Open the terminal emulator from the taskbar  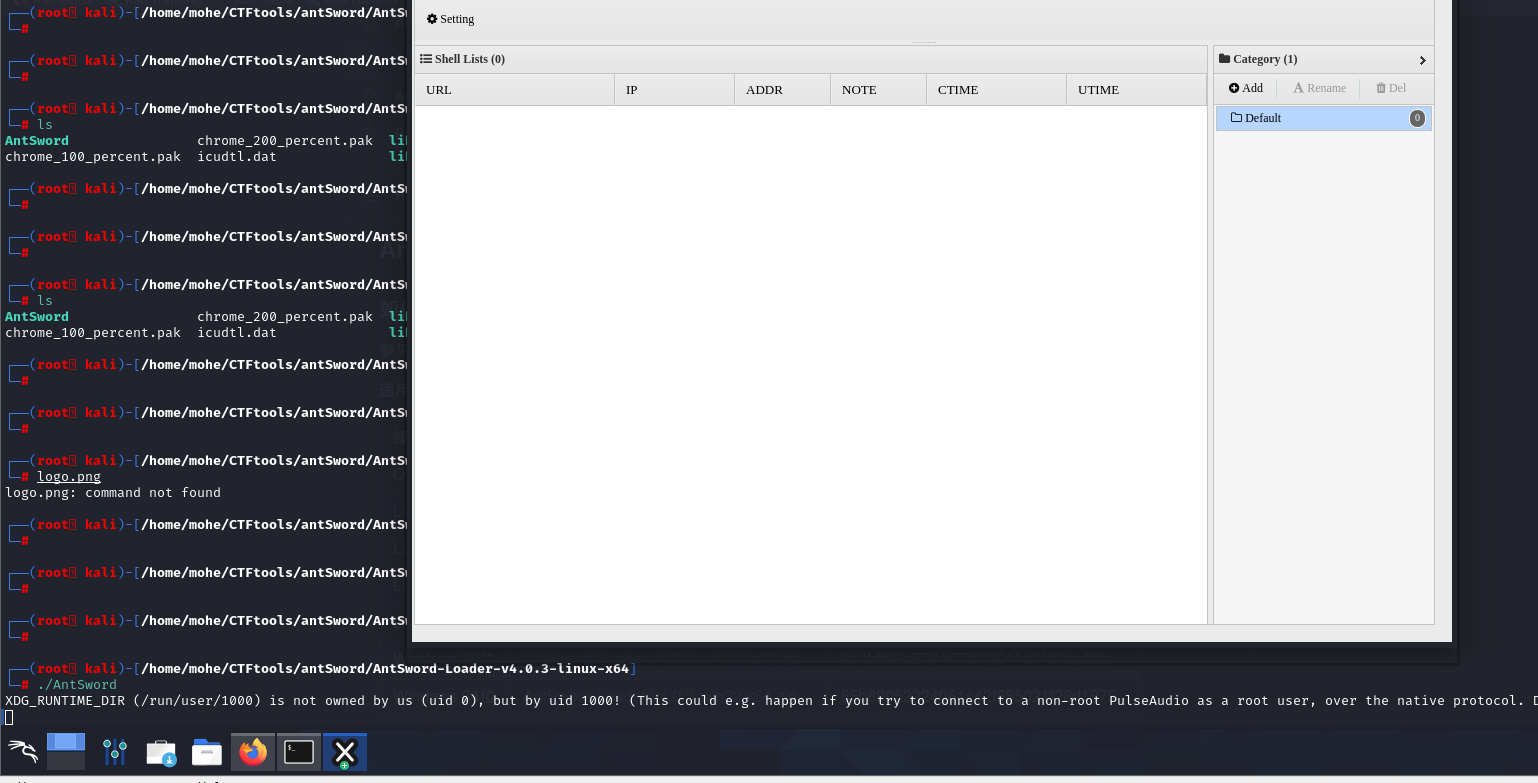(298, 751)
